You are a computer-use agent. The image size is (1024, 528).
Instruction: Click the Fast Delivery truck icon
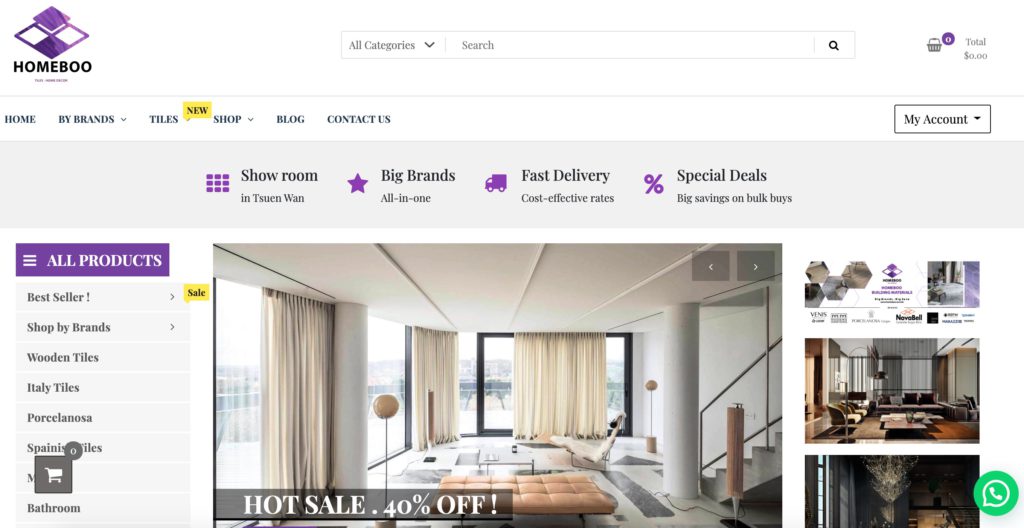(496, 183)
